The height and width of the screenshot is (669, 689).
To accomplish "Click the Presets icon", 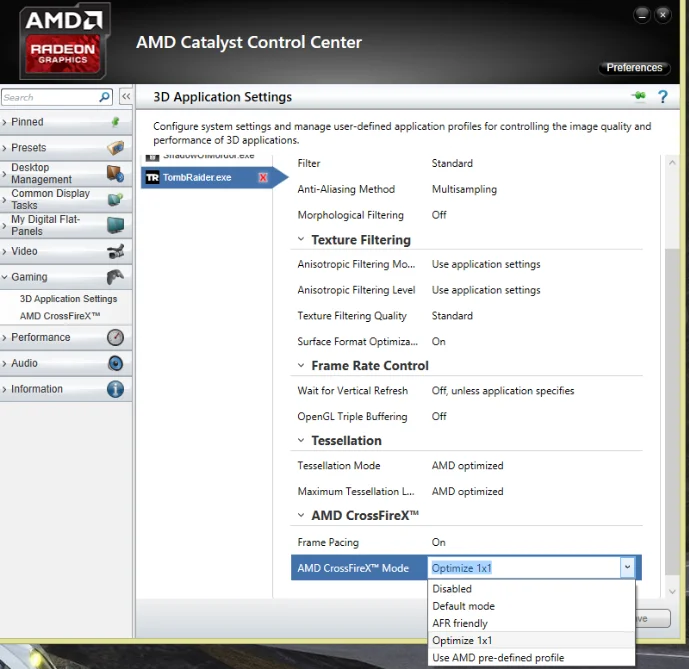I will tap(116, 148).
